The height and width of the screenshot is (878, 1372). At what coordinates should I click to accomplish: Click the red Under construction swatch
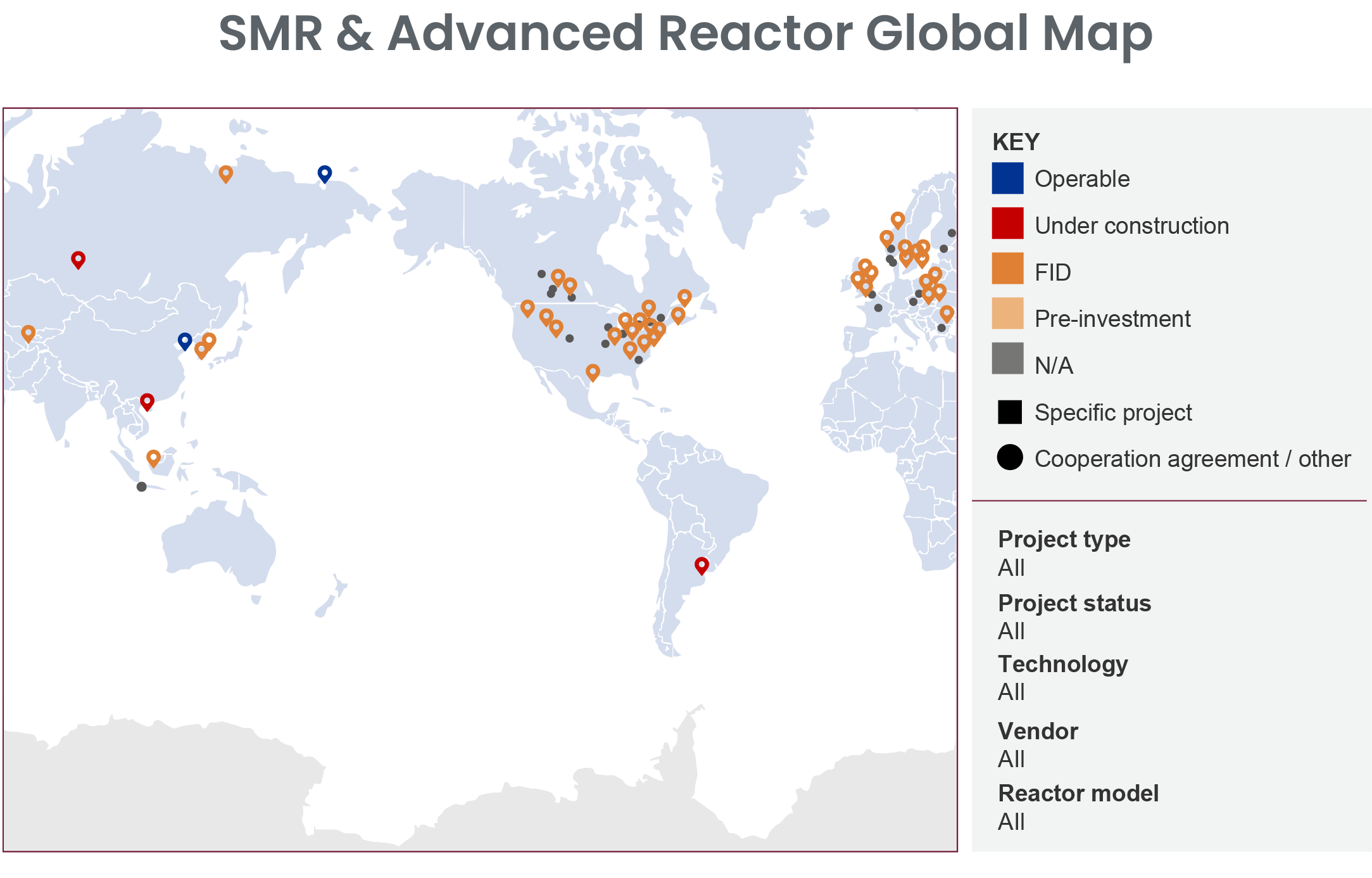tap(1007, 224)
